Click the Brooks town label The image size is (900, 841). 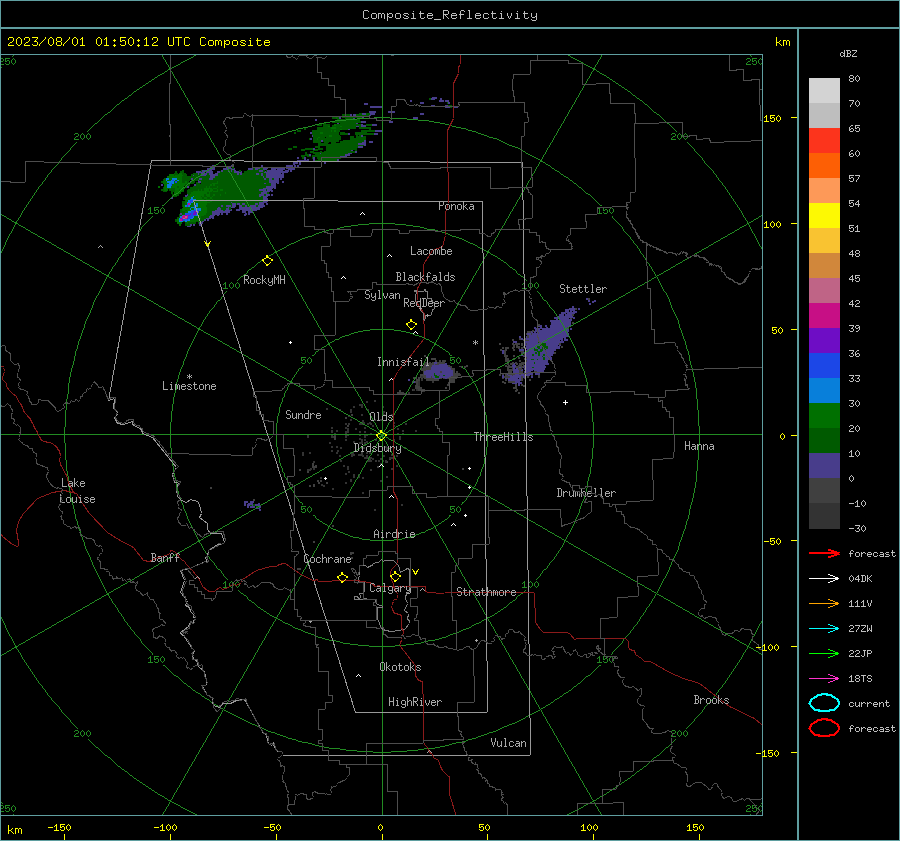[711, 700]
